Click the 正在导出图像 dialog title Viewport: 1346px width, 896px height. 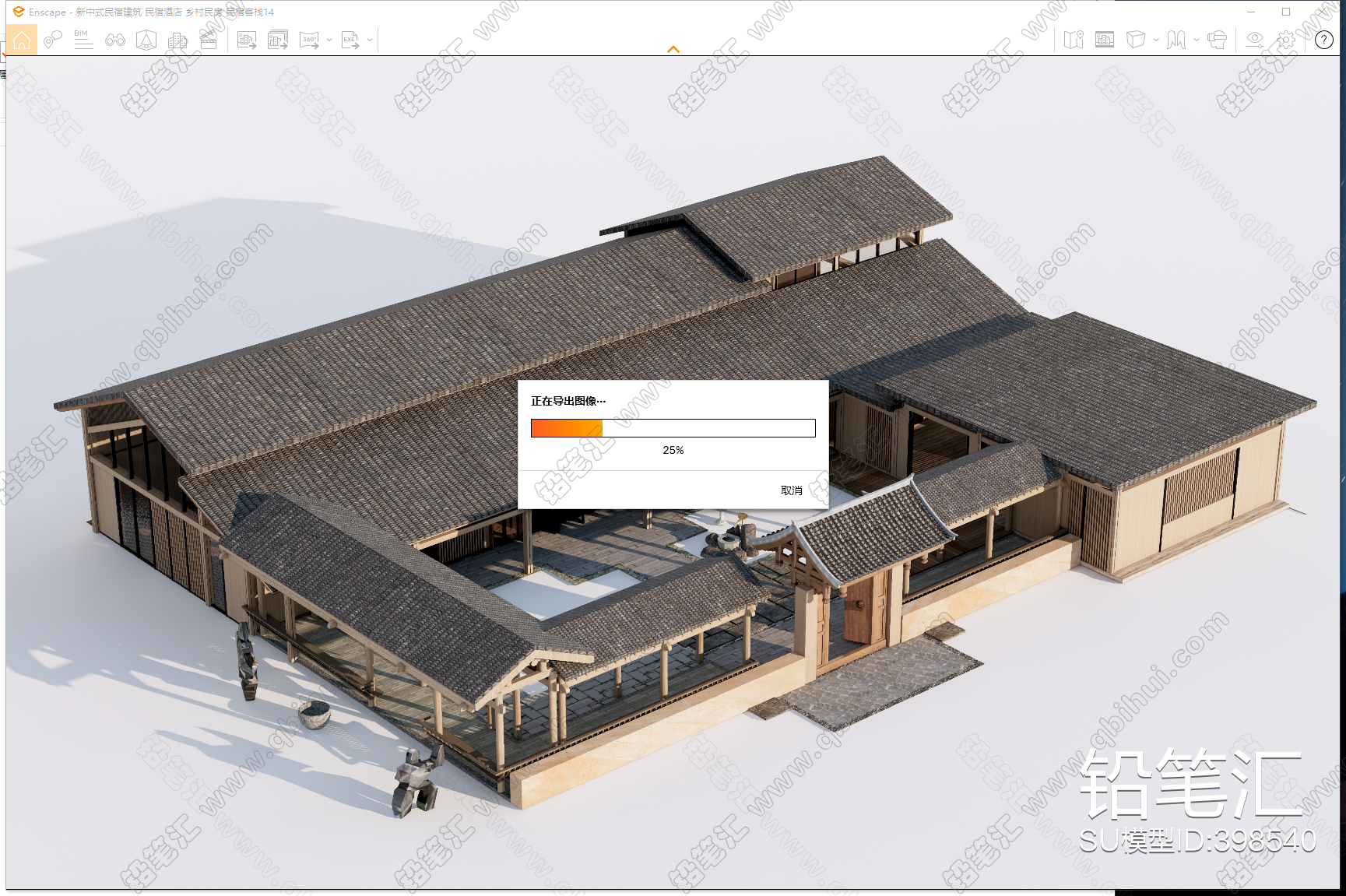(568, 401)
